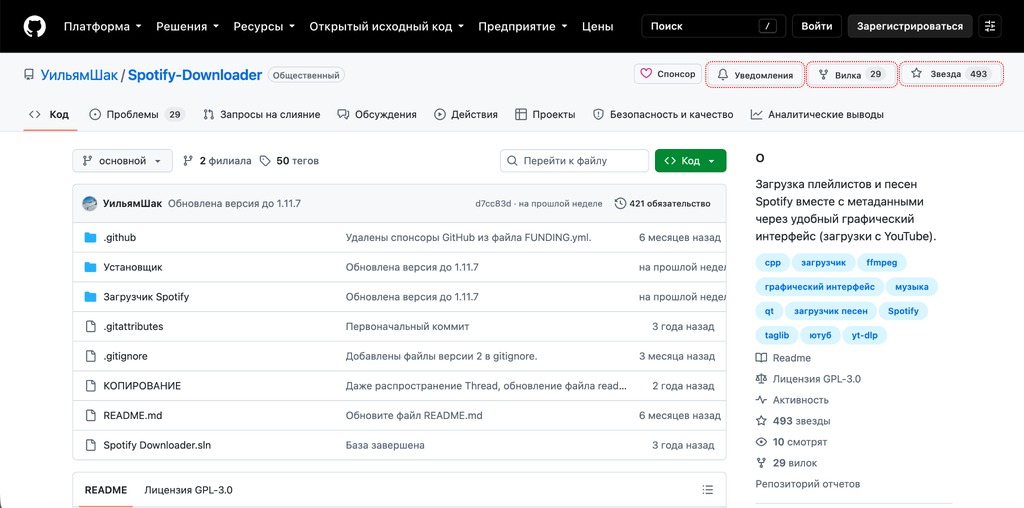Select the cpp topic tag
Image resolution: width=1024 pixels, height=508 pixels.
(772, 262)
